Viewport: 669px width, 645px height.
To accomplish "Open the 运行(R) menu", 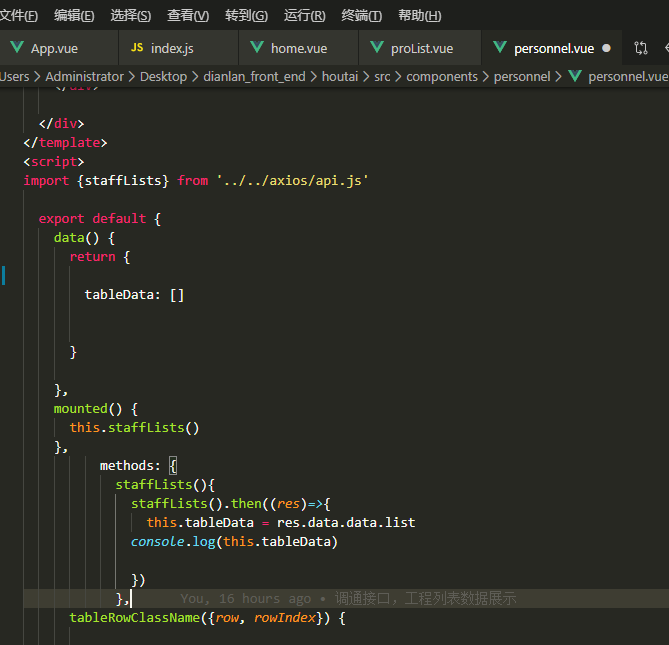I will pyautogui.click(x=305, y=16).
